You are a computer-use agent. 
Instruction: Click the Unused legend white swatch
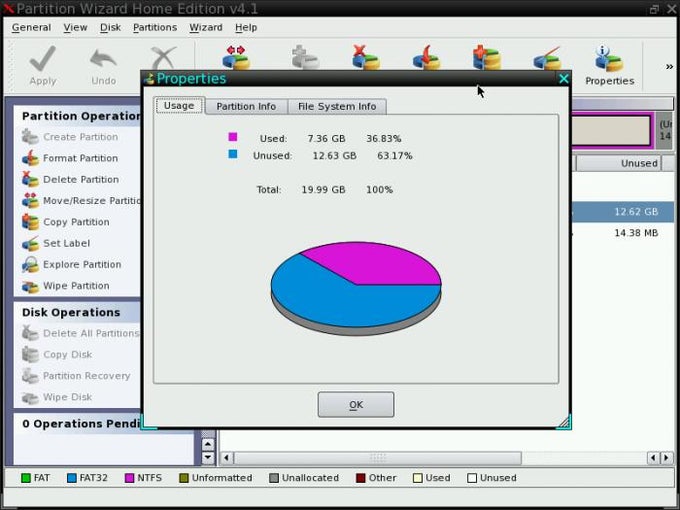472,478
